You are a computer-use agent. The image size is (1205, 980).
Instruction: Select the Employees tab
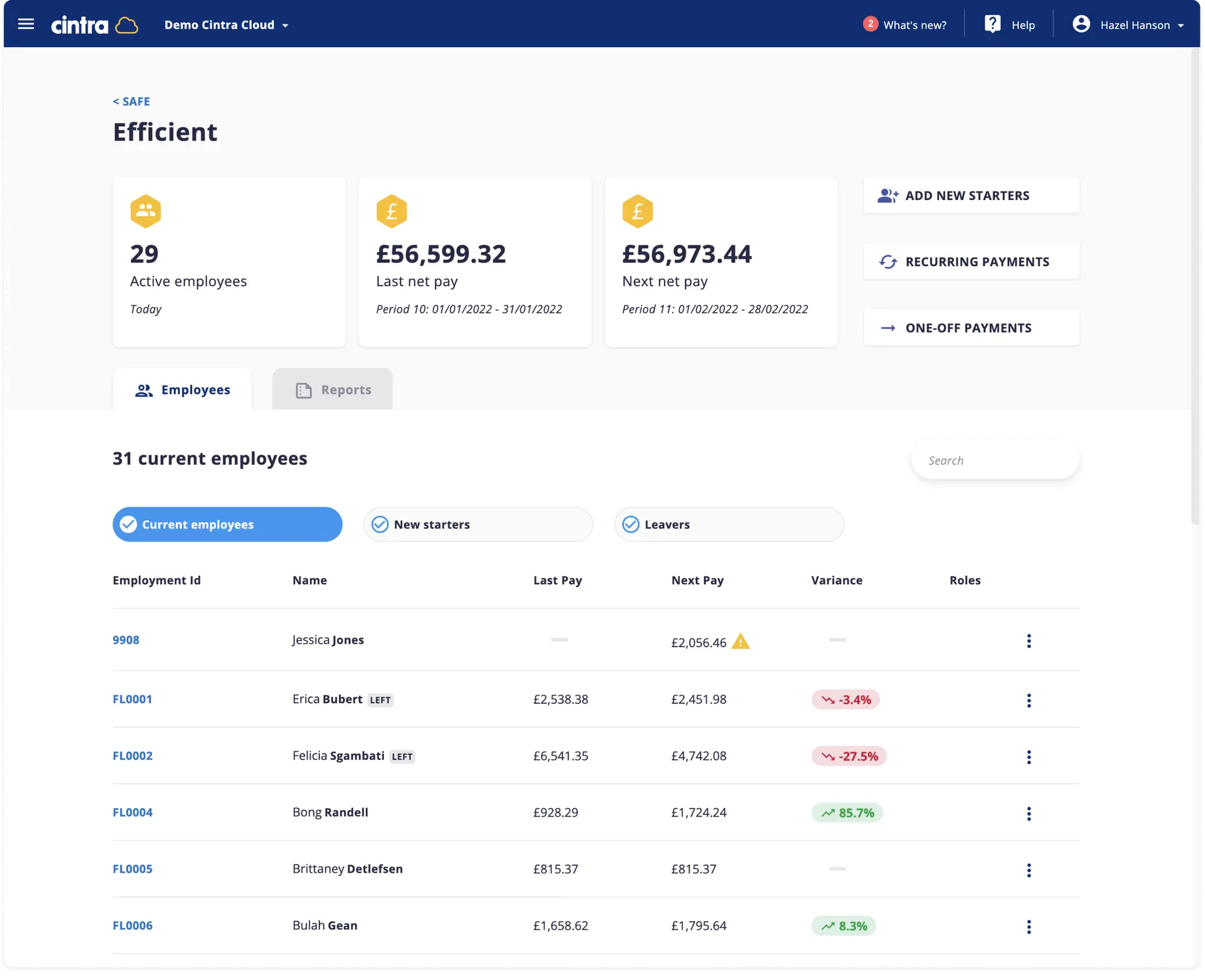[183, 390]
